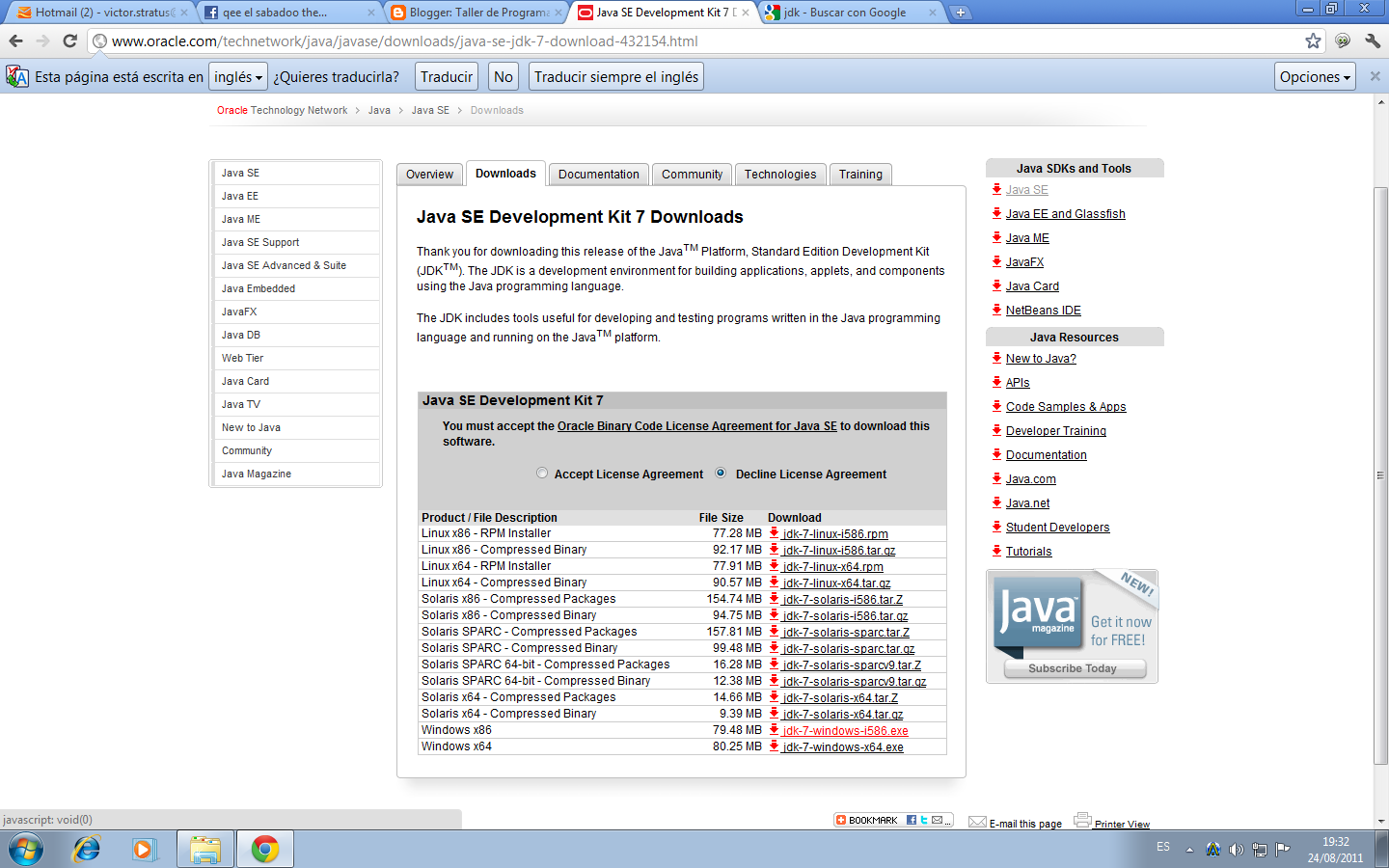Viewport: 1389px width, 868px height.
Task: Click Subscribe Today on Java magazine ad
Action: click(x=1073, y=667)
